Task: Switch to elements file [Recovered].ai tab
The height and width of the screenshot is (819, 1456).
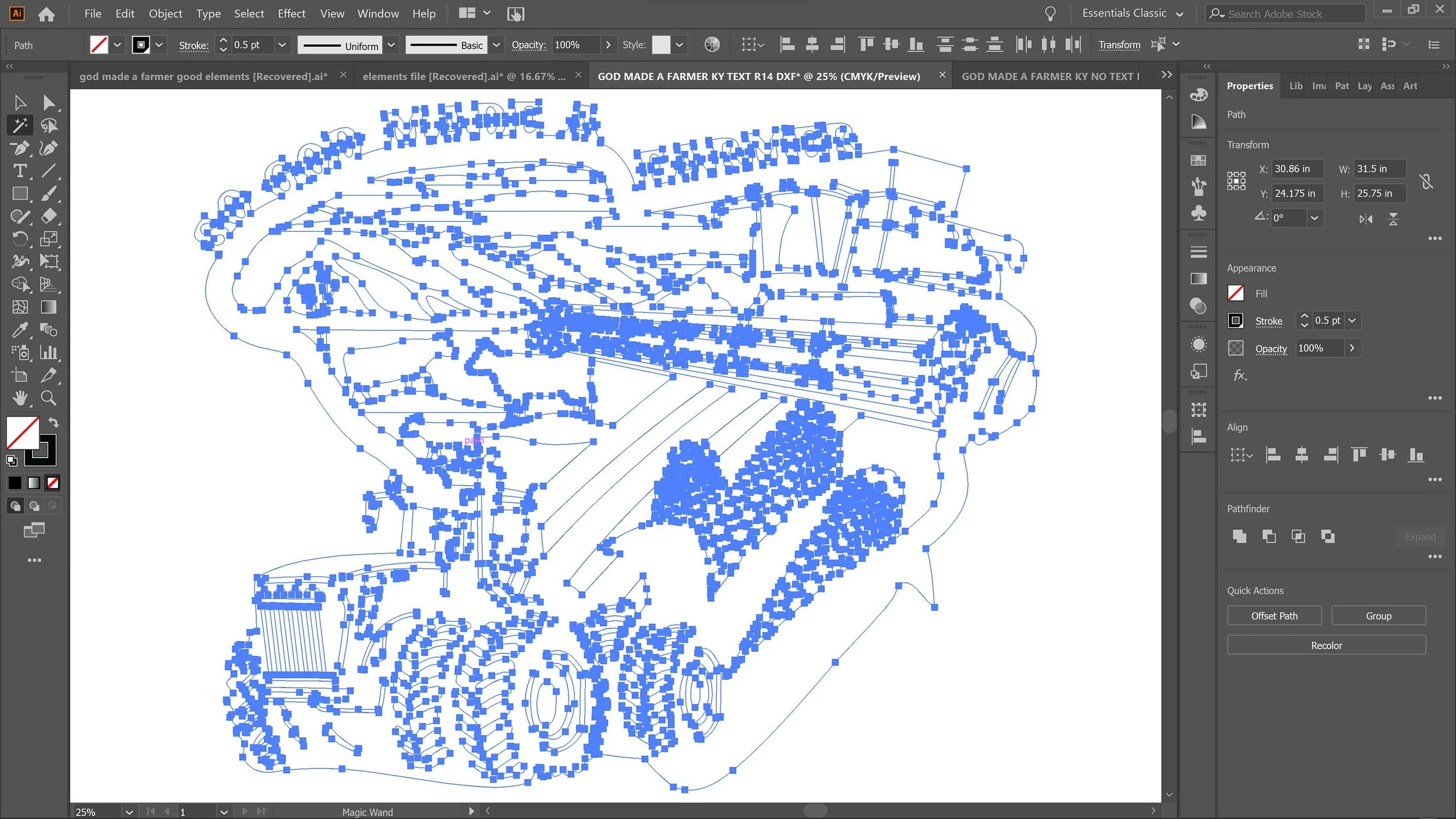Action: (x=463, y=76)
